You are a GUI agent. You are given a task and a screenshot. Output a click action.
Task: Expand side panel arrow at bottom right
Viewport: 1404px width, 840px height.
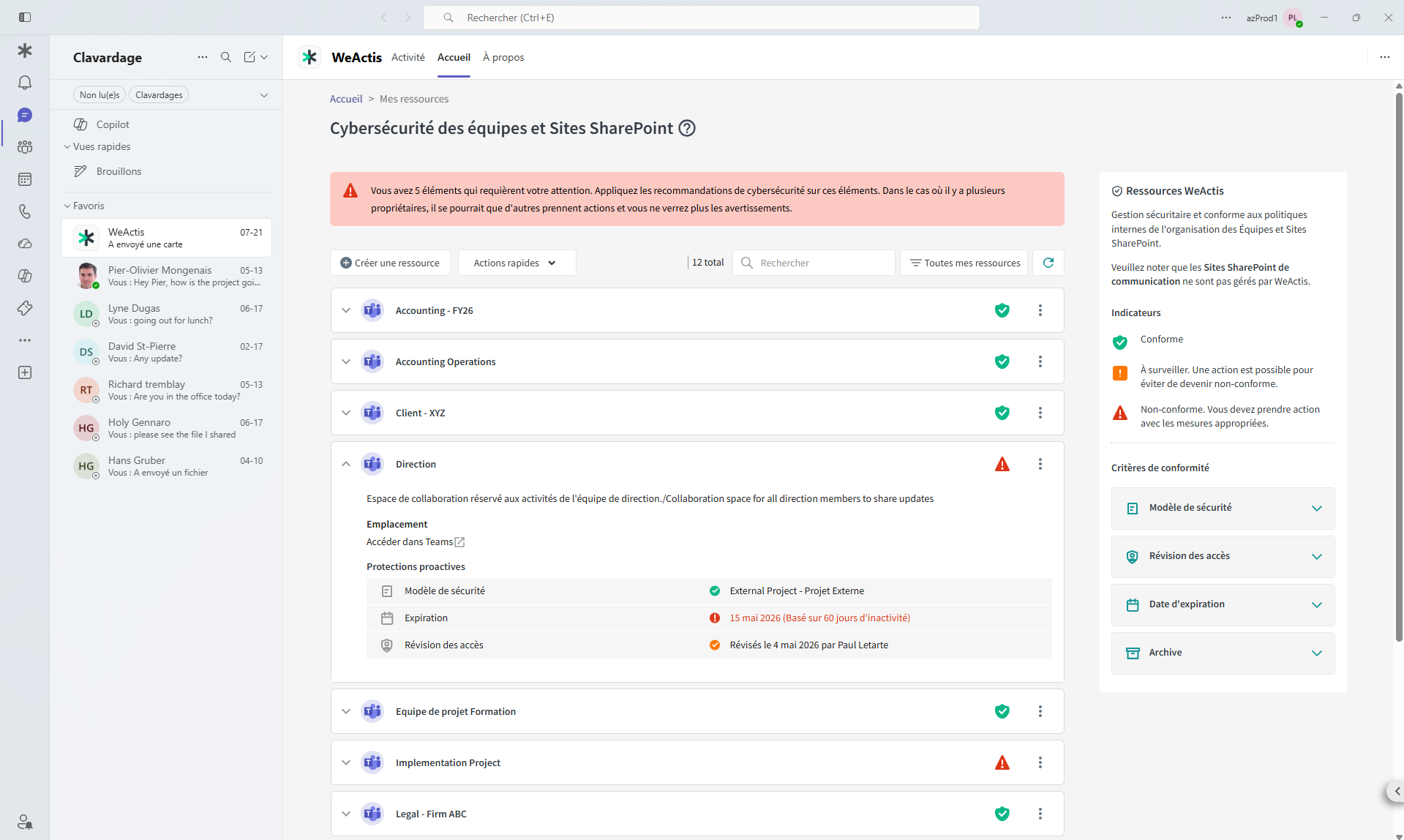[x=1396, y=791]
